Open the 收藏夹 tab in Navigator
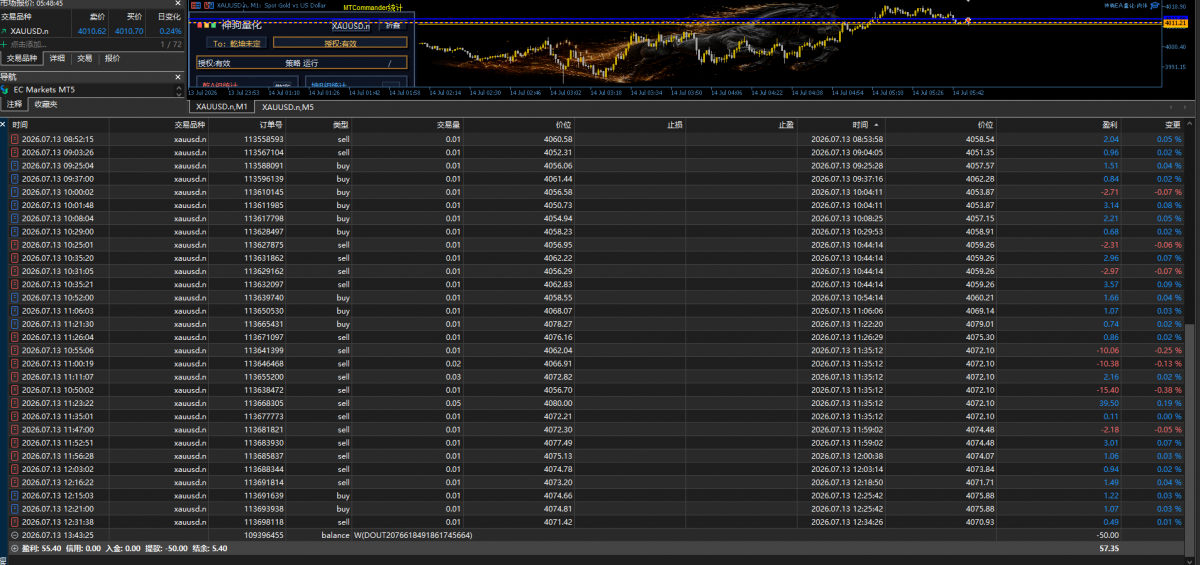 point(46,104)
